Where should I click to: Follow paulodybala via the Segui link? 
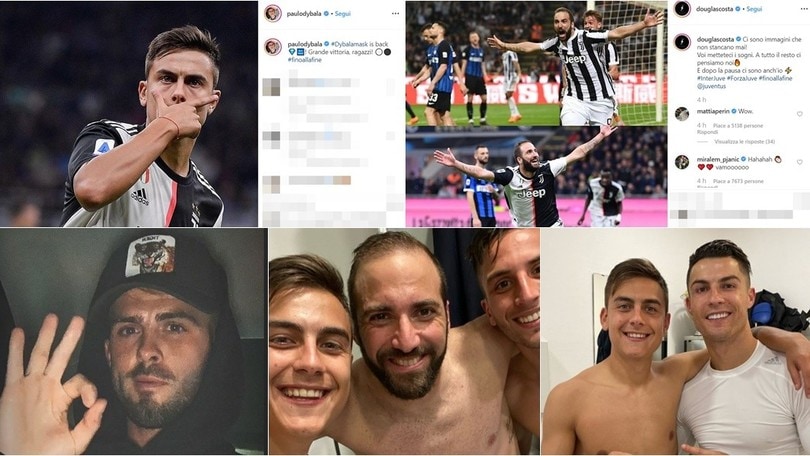click(x=342, y=14)
